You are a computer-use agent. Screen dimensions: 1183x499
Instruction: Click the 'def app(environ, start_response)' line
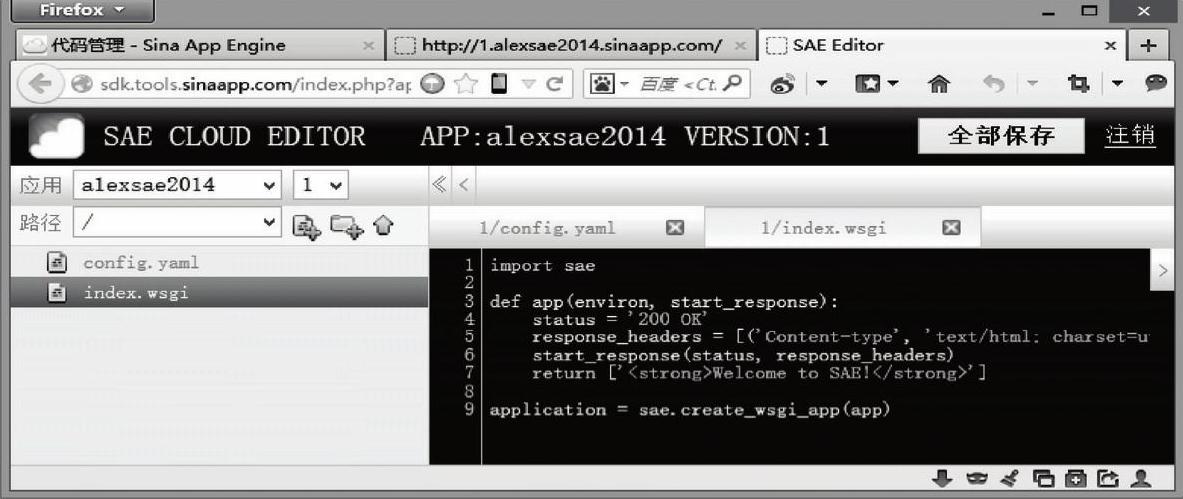click(664, 302)
